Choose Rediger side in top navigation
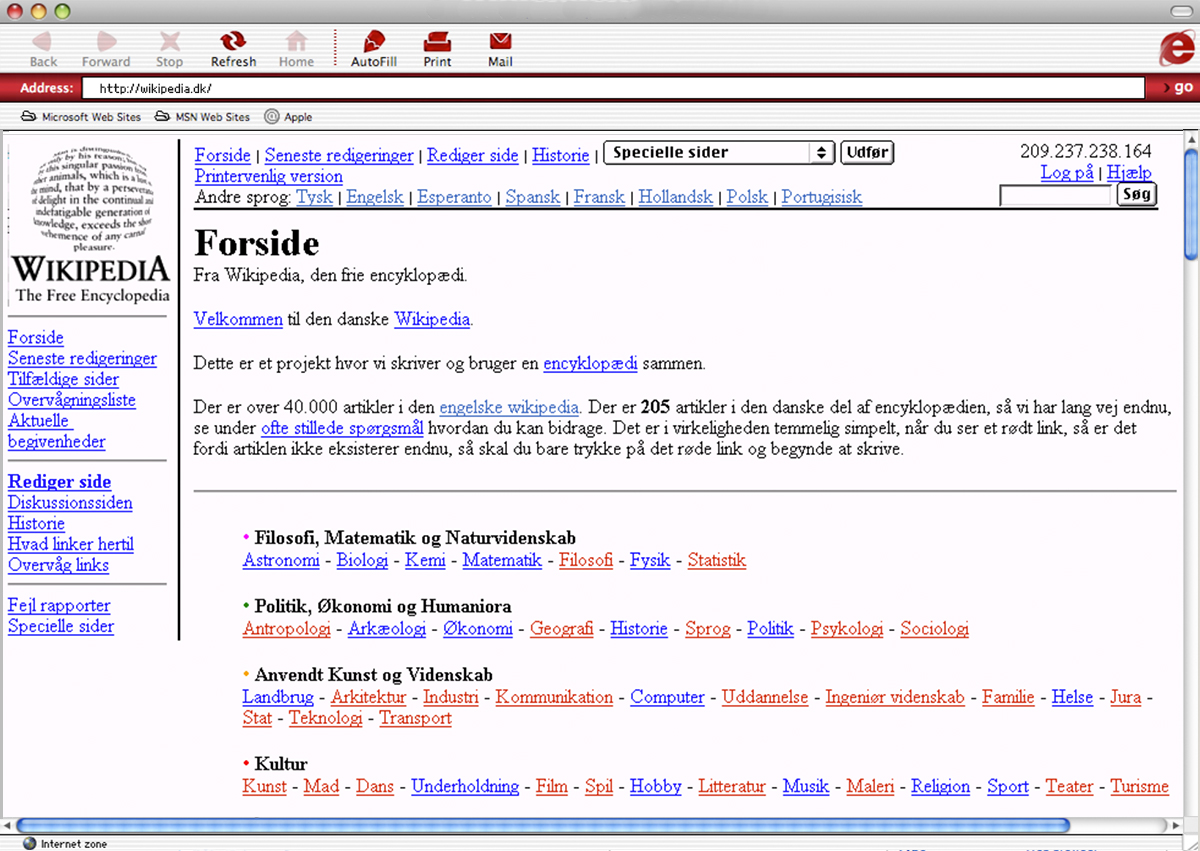 coord(473,155)
